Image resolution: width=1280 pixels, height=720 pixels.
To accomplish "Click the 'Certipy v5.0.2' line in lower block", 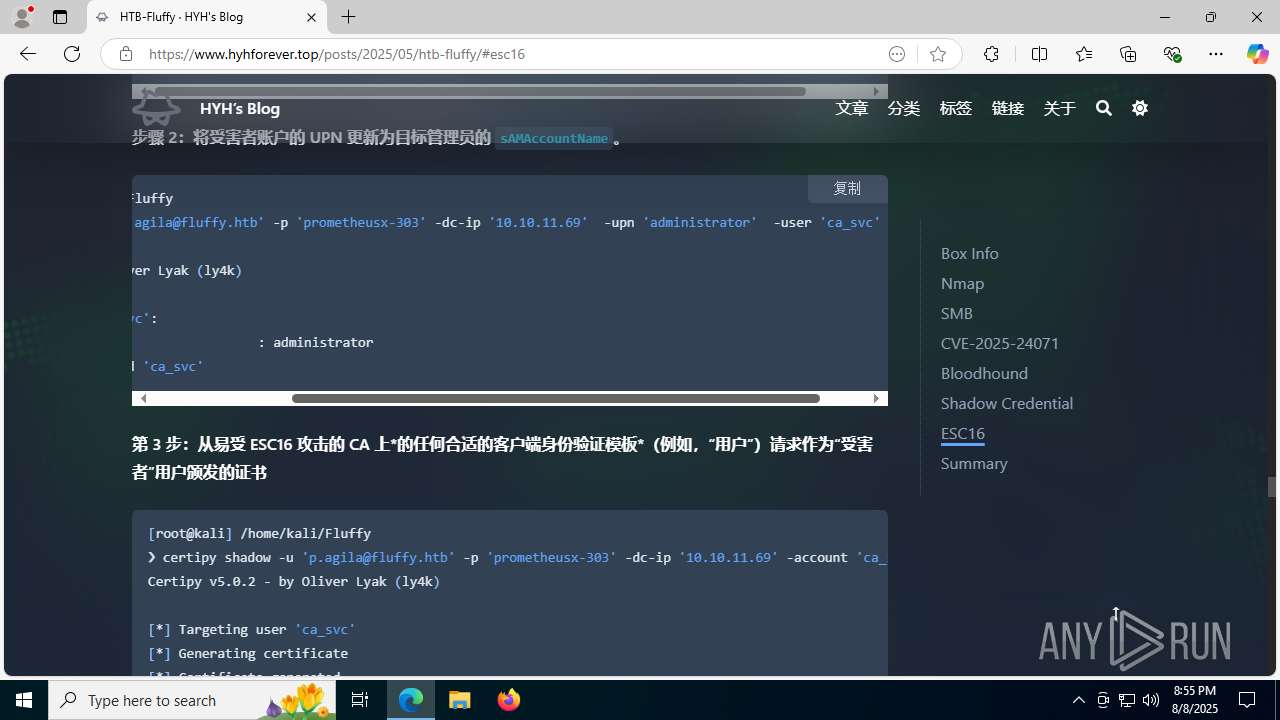I will point(293,581).
